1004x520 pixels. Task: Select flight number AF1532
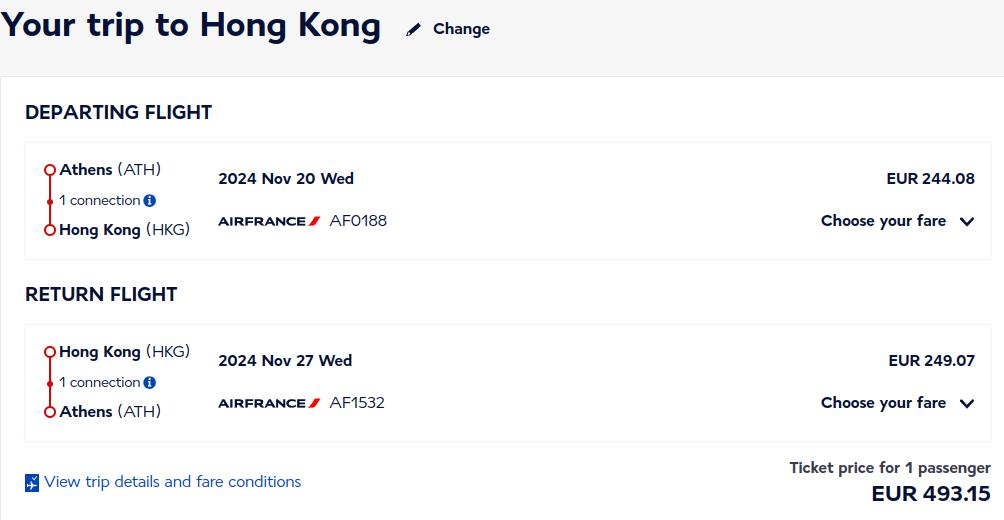tap(357, 403)
